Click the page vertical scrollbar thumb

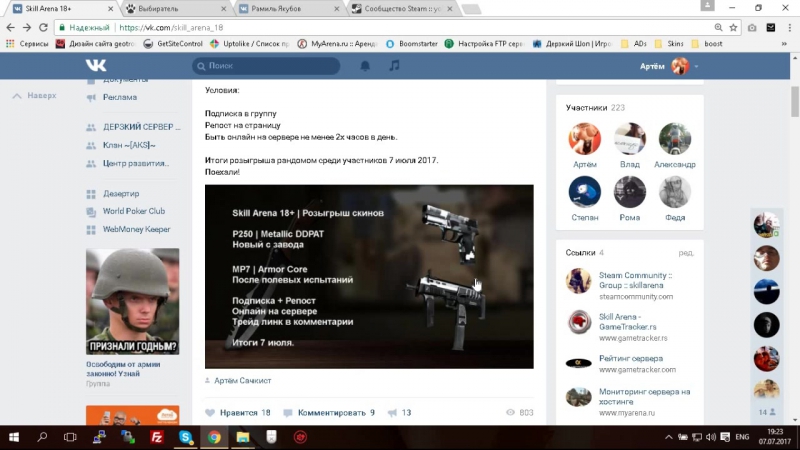pyautogui.click(x=795, y=102)
